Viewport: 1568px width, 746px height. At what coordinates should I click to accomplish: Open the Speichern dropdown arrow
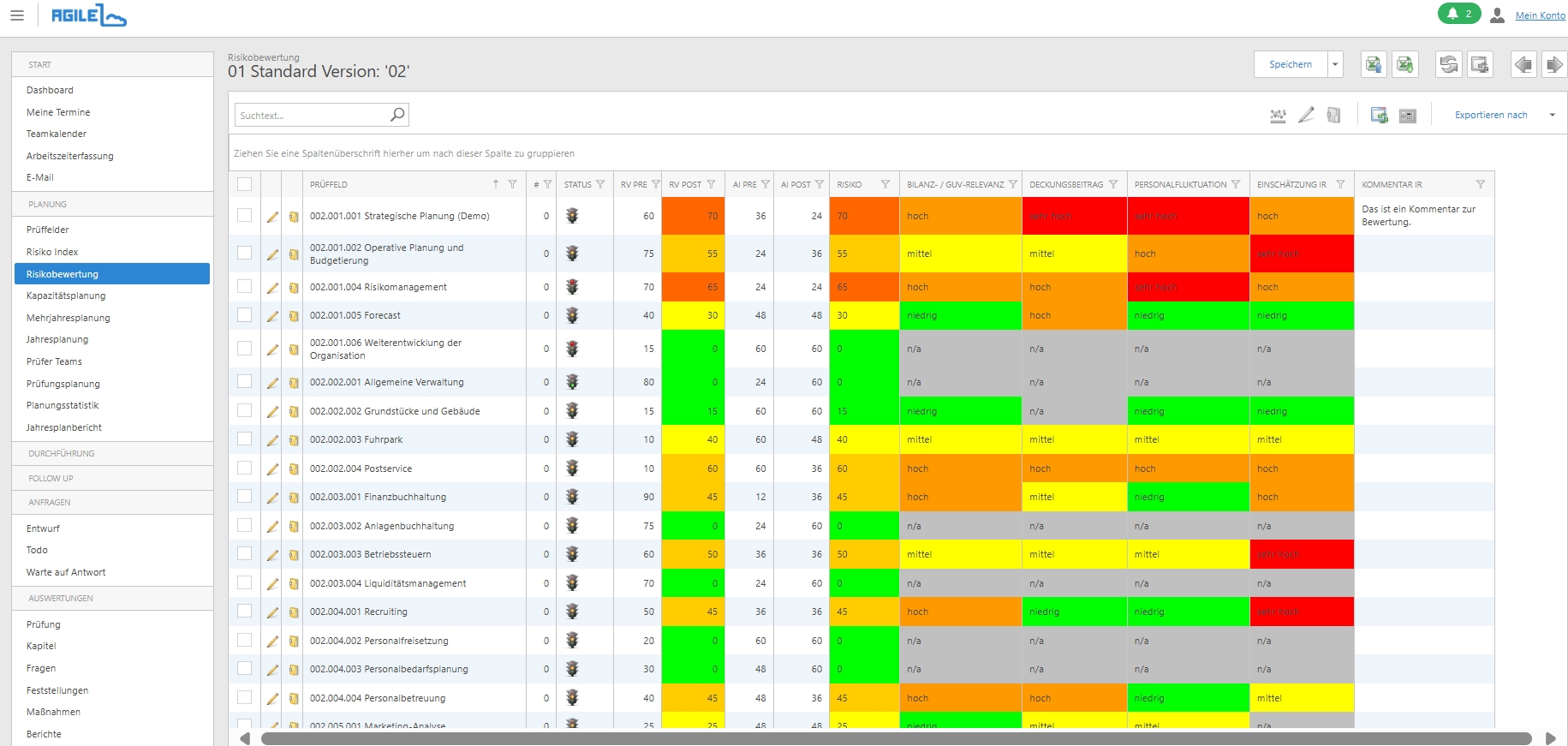1335,64
